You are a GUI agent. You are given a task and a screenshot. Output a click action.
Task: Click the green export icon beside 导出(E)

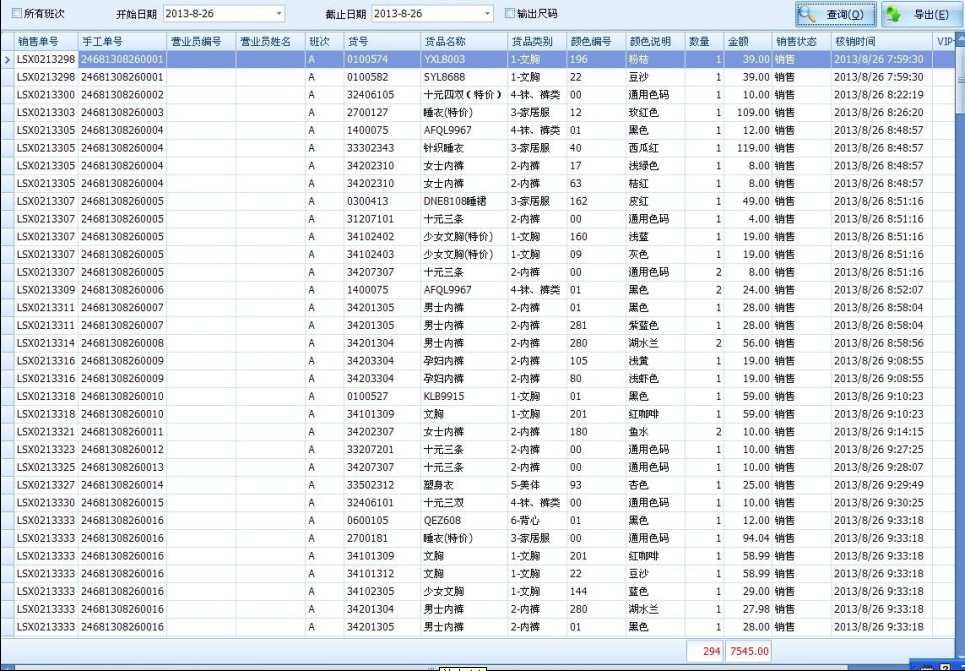(893, 15)
